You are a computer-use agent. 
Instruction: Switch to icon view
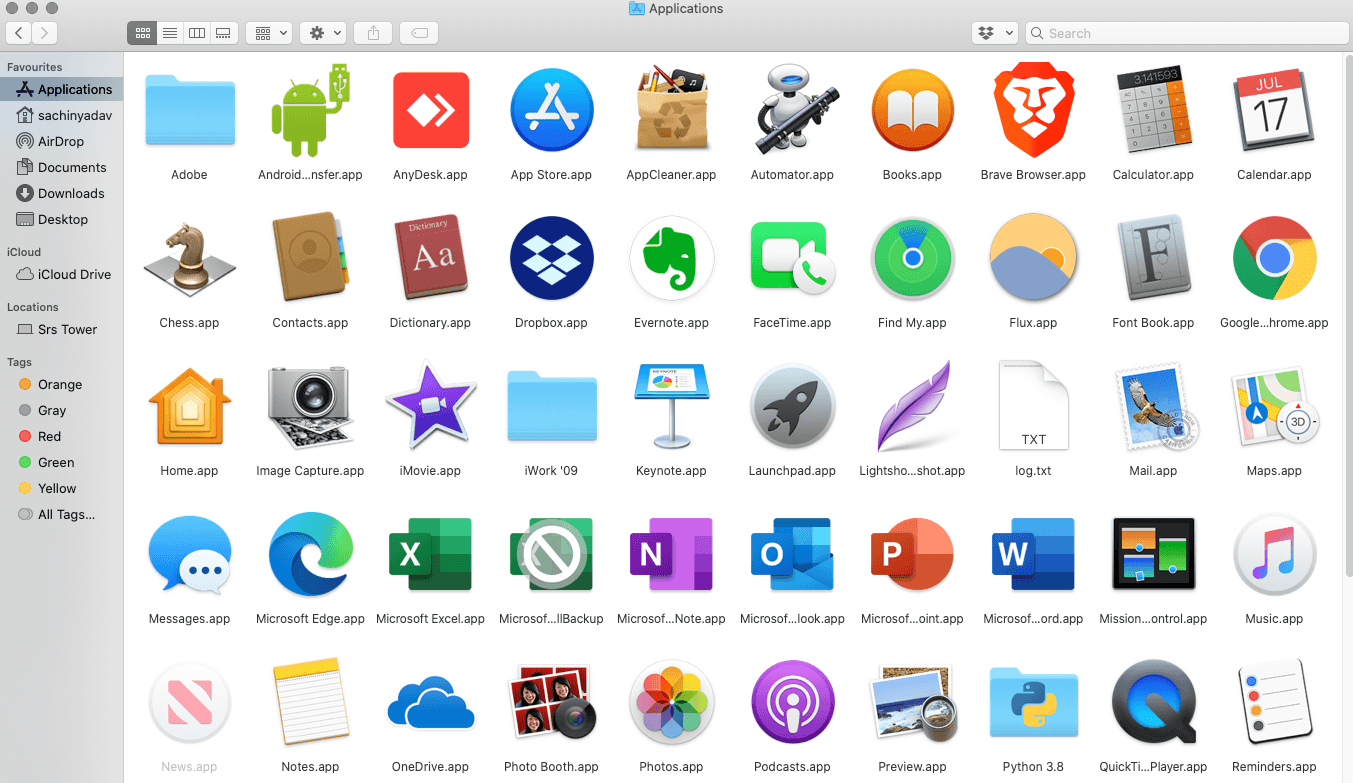(143, 33)
